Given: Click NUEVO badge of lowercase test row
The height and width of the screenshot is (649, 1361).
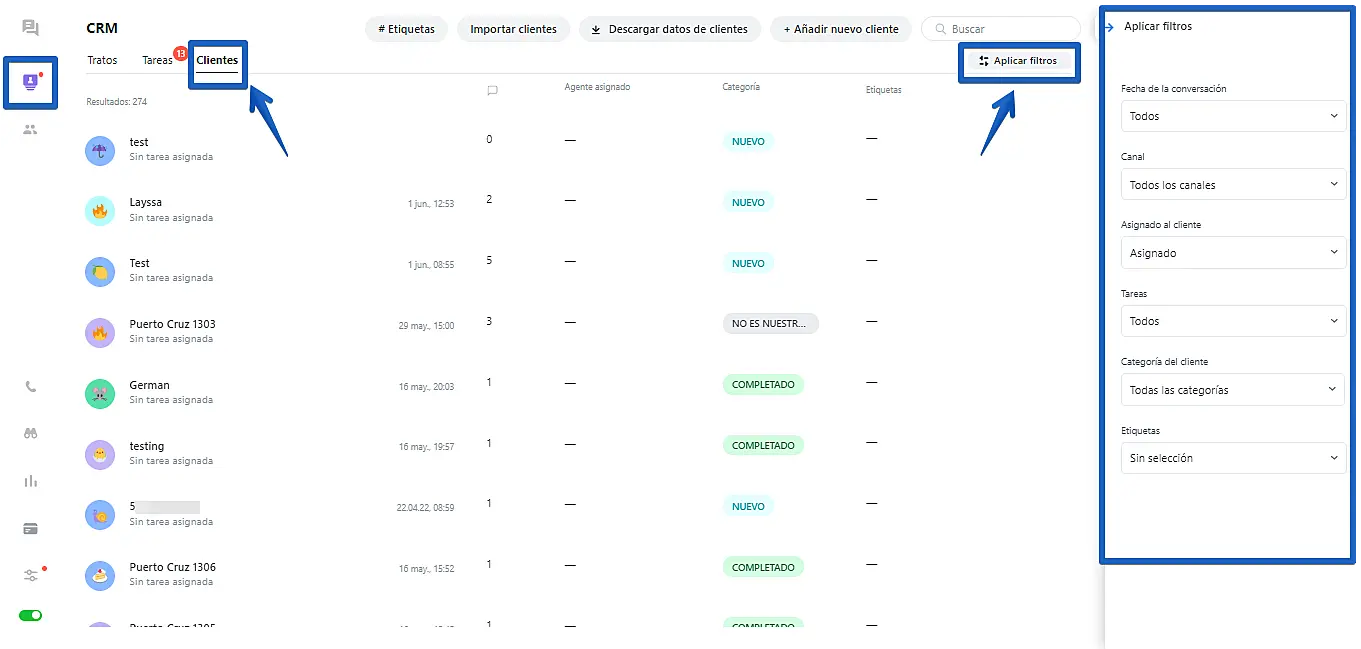Looking at the screenshot, I should [x=748, y=142].
